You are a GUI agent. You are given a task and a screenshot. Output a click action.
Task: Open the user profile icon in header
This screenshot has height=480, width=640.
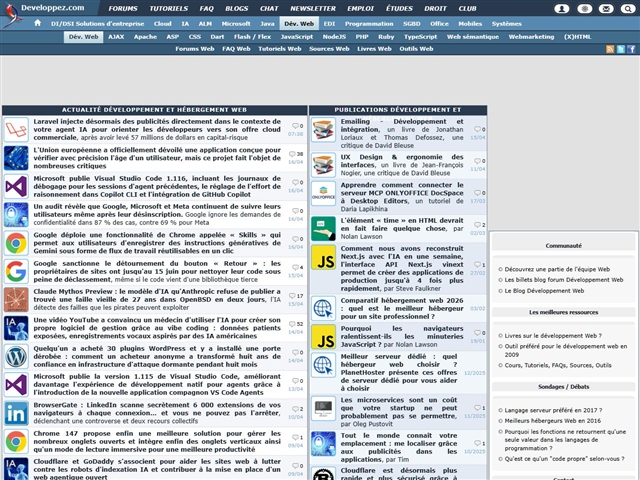pyautogui.click(x=562, y=9)
